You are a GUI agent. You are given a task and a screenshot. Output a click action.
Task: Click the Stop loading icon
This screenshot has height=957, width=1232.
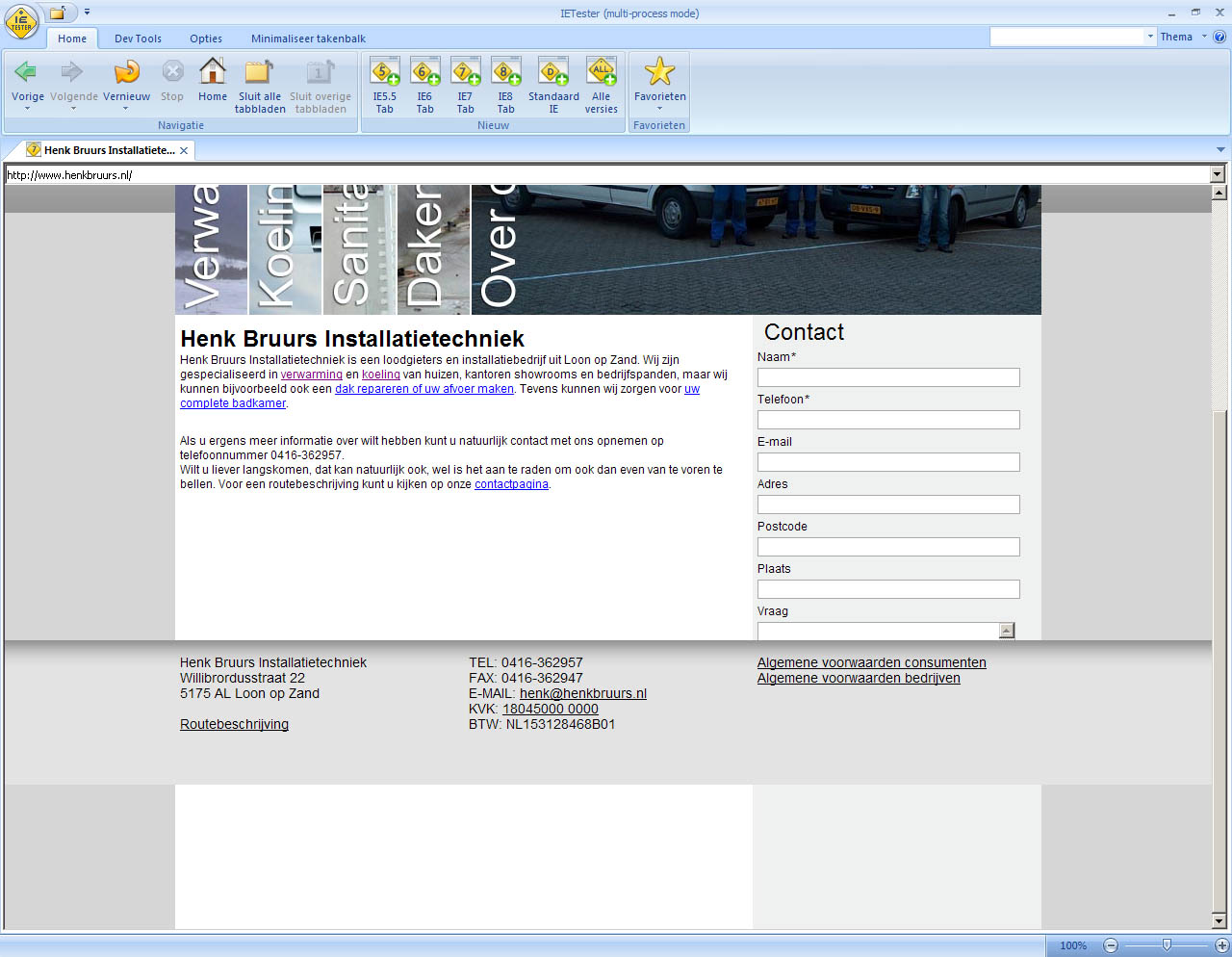[x=172, y=71]
